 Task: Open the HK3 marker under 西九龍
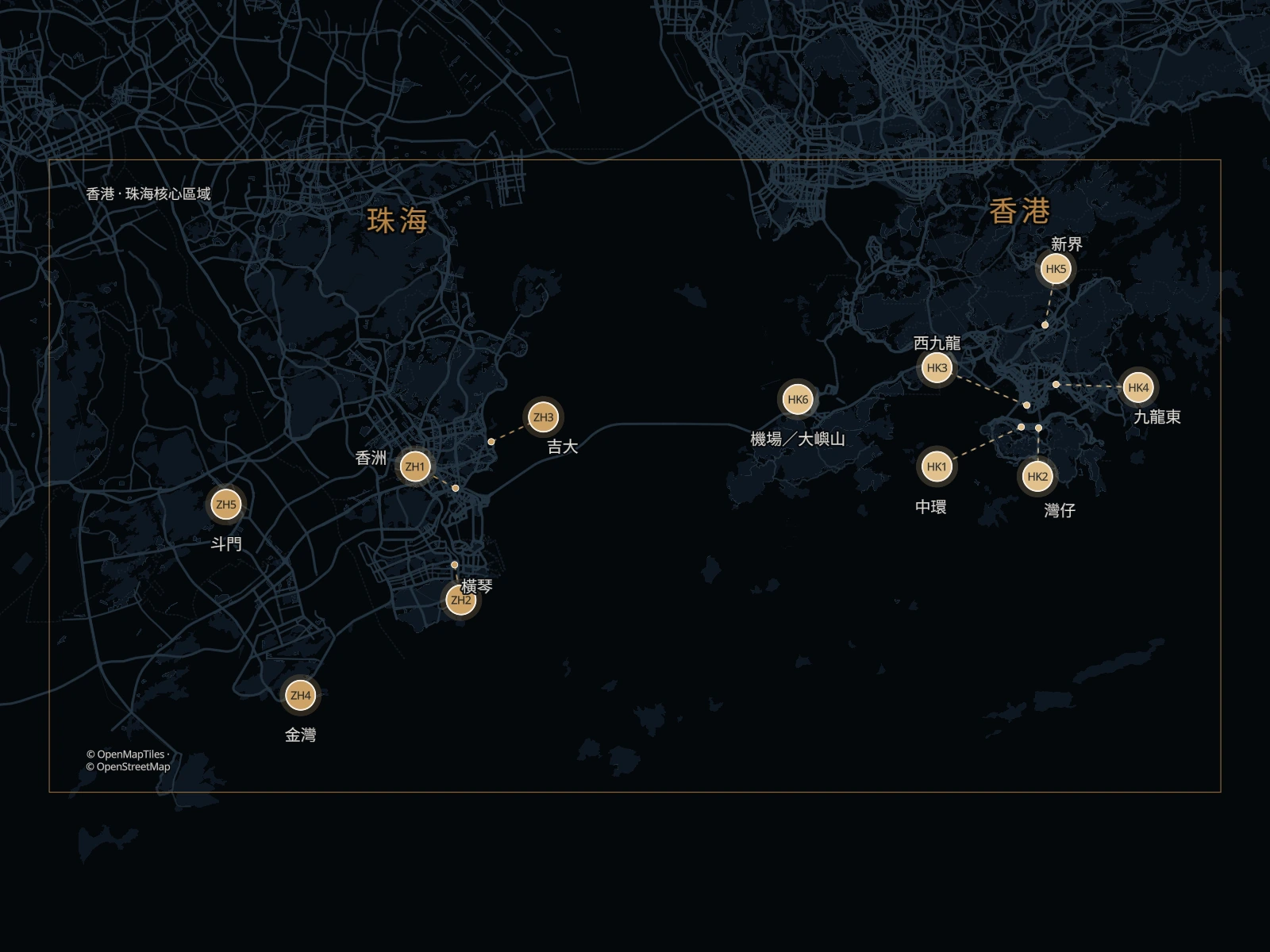point(937,368)
